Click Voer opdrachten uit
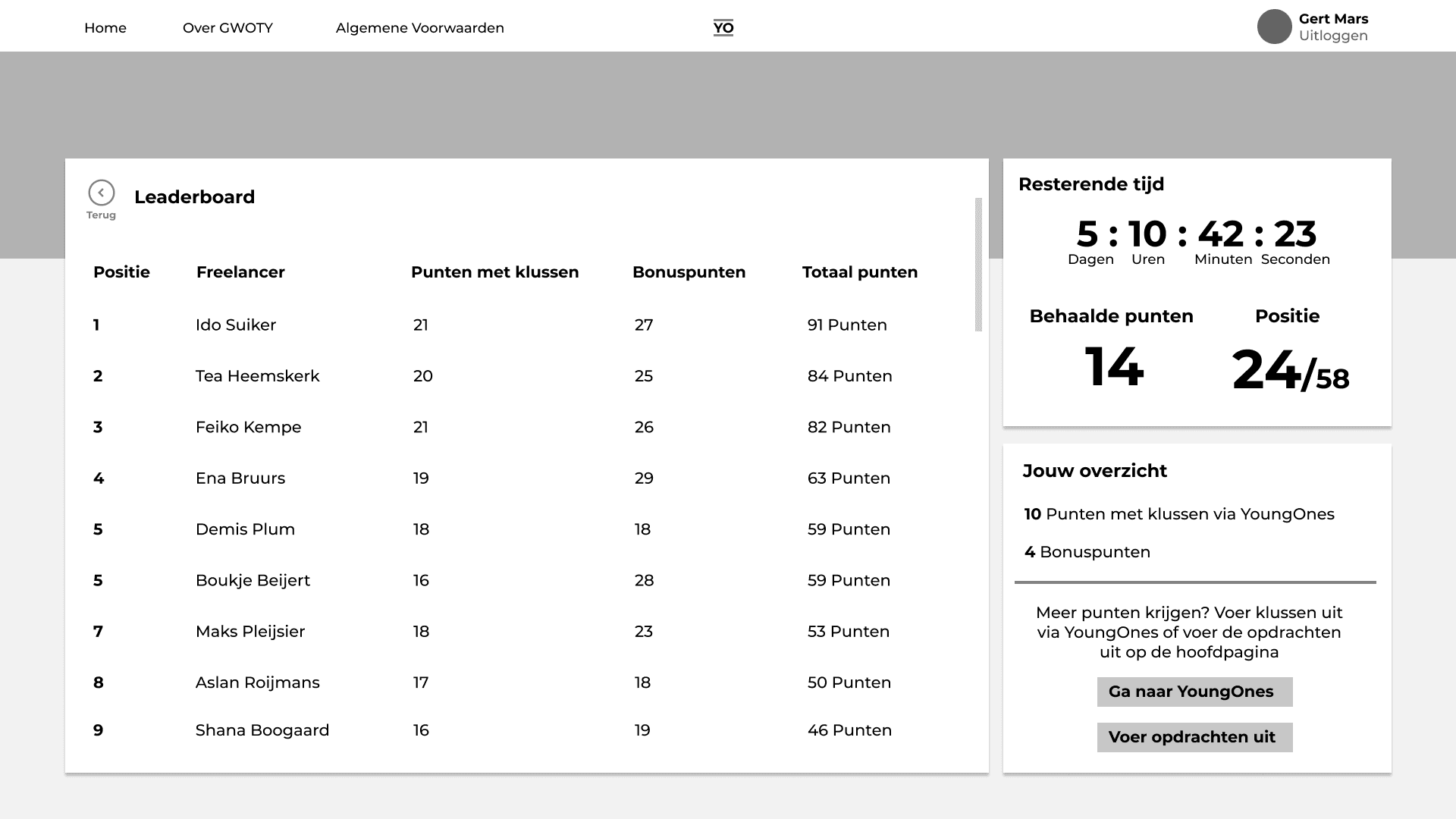Image resolution: width=1456 pixels, height=819 pixels. [x=1194, y=736]
